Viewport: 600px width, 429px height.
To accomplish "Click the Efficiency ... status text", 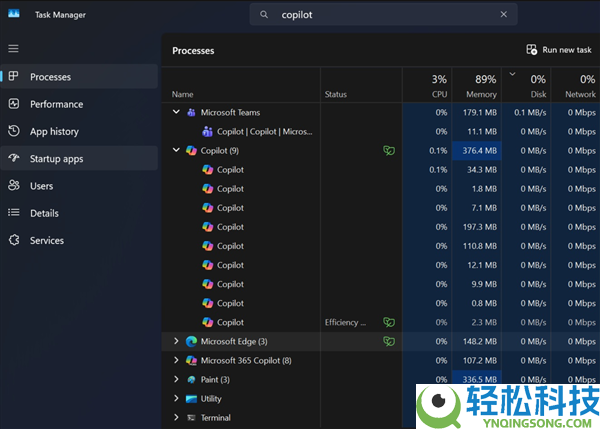I will tap(345, 323).
